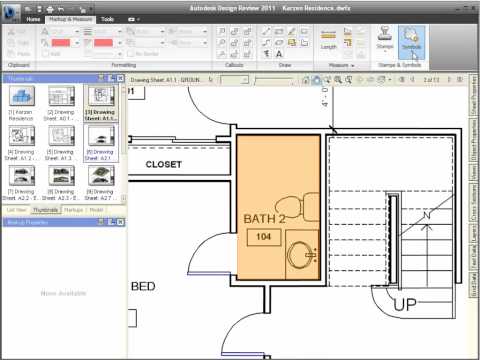Select the cloud callout tool in middle row
The width and height of the screenshot is (480, 360).
pyautogui.click(x=235, y=43)
